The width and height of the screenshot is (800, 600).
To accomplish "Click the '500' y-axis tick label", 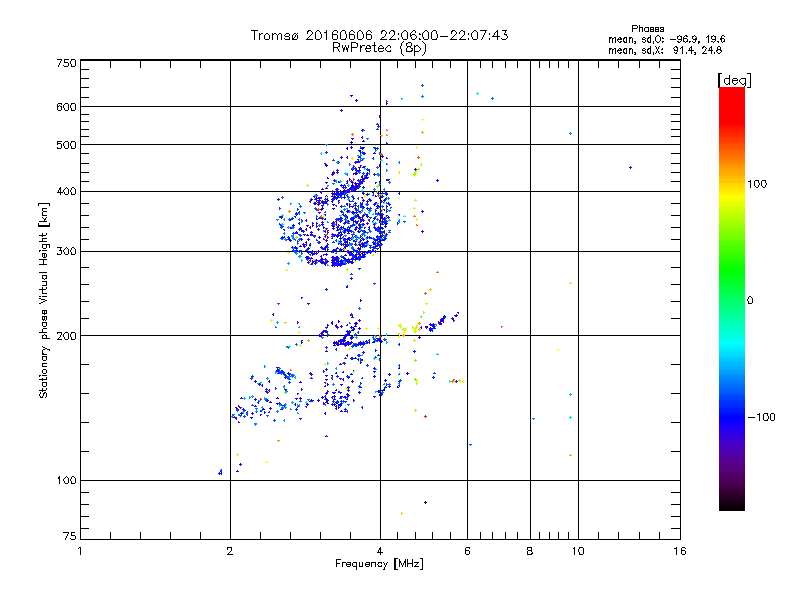I will pyautogui.click(x=66, y=145).
